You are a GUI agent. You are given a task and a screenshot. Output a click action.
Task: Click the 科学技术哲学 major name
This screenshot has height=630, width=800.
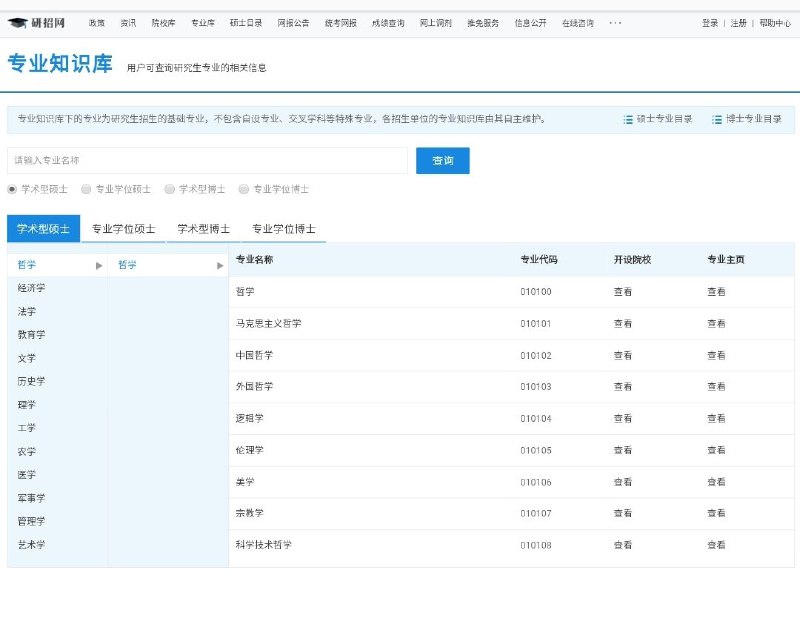coord(264,545)
